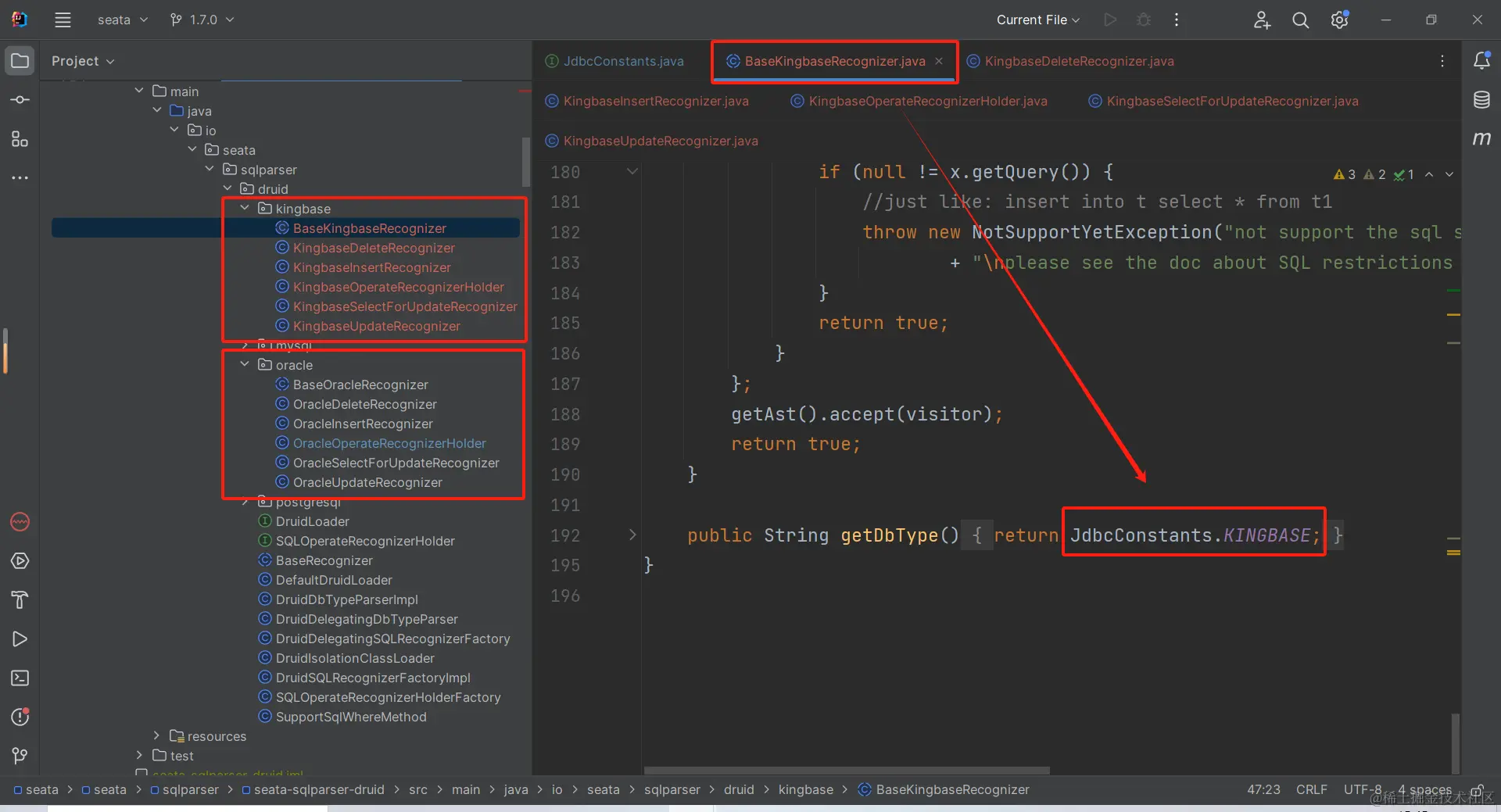Open the profiler tool window icon

[20, 522]
